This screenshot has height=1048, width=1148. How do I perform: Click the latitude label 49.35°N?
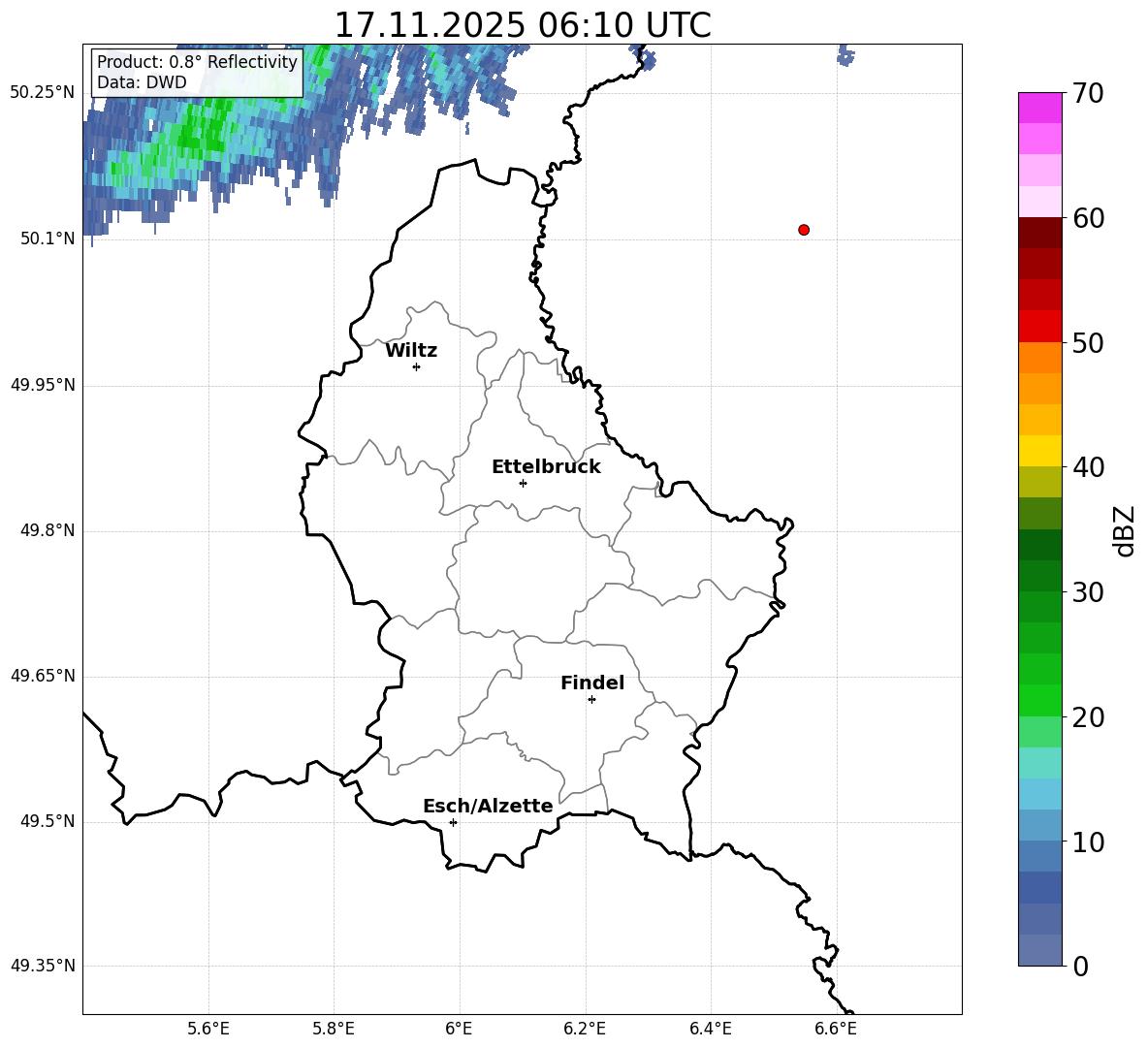43,966
